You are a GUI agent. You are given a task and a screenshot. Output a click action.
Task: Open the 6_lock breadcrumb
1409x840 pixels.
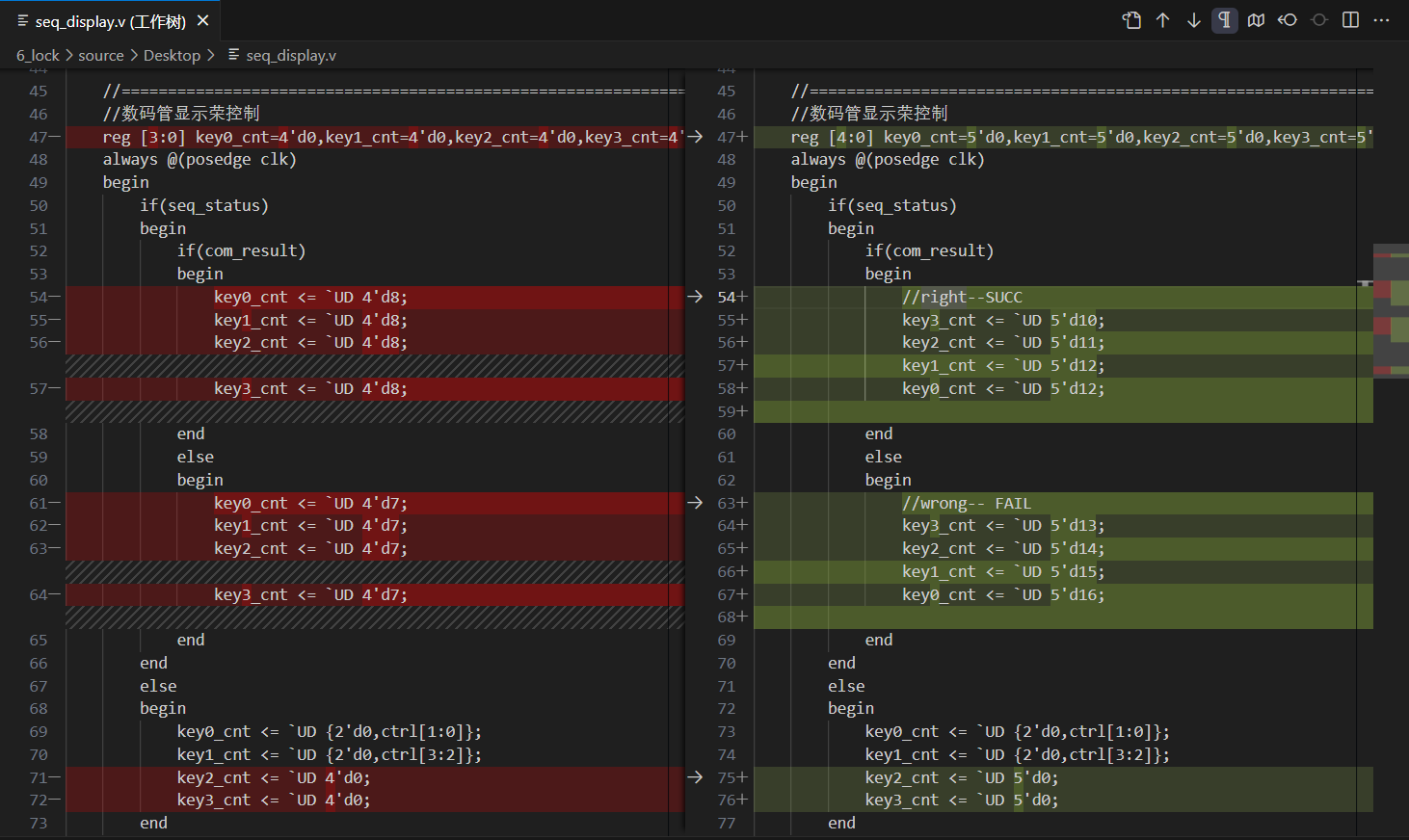coord(38,56)
